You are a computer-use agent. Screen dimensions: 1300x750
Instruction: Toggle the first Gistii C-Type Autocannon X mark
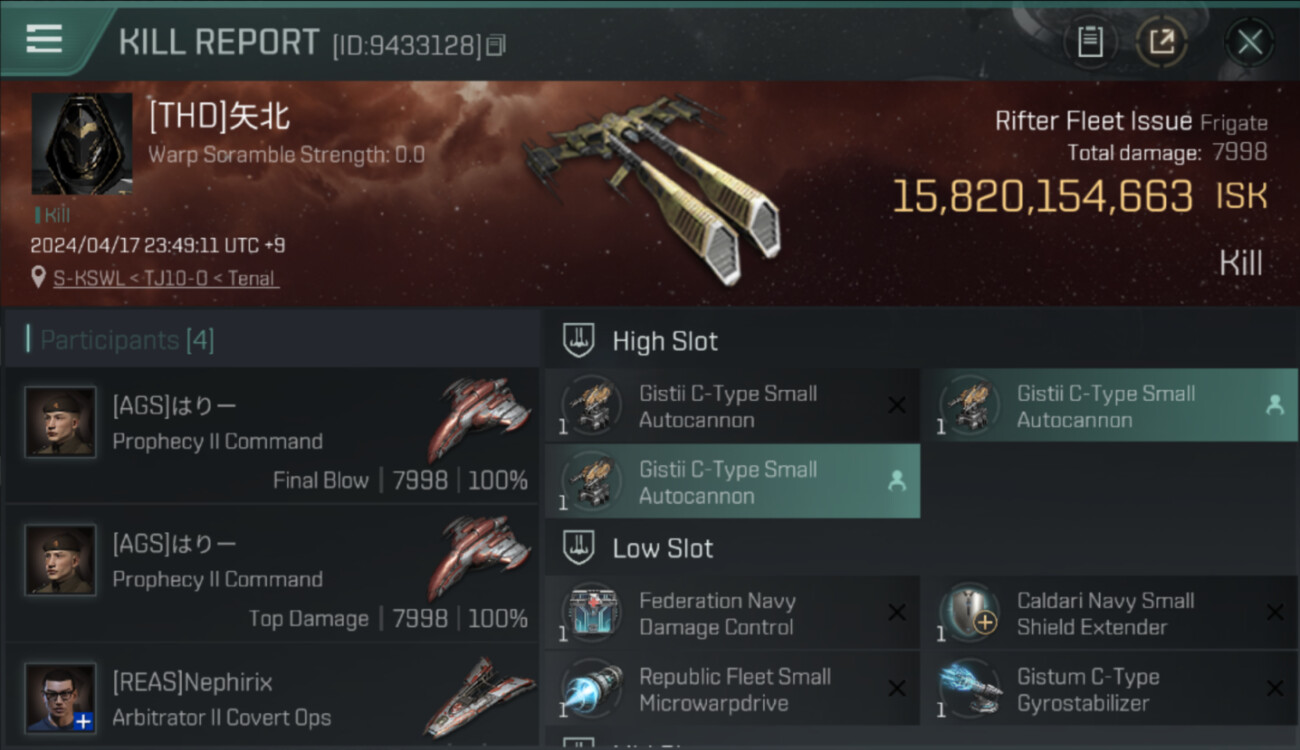[897, 405]
